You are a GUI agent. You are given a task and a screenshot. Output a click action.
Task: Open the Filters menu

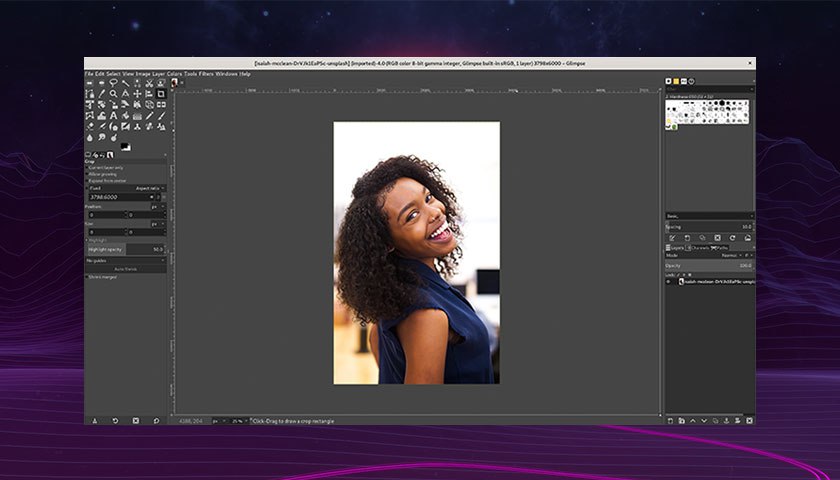tap(206, 74)
